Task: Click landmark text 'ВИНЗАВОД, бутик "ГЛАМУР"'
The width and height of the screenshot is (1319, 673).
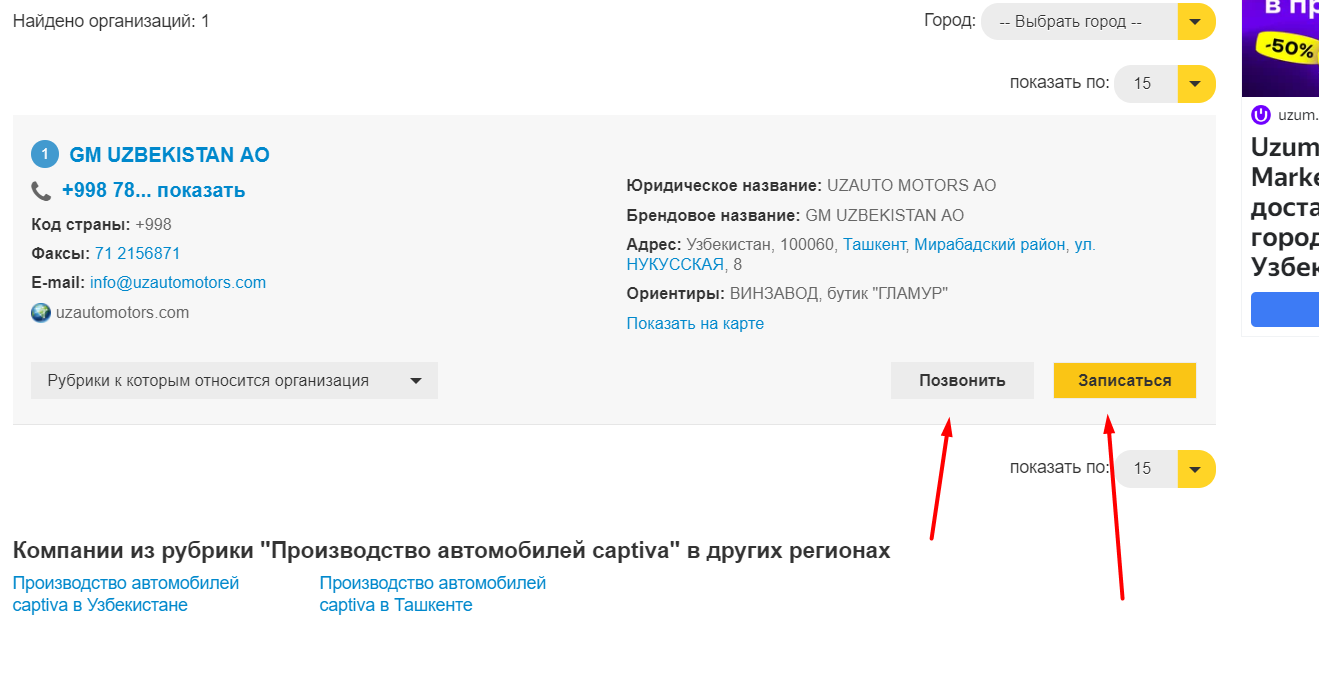Action: coord(839,293)
